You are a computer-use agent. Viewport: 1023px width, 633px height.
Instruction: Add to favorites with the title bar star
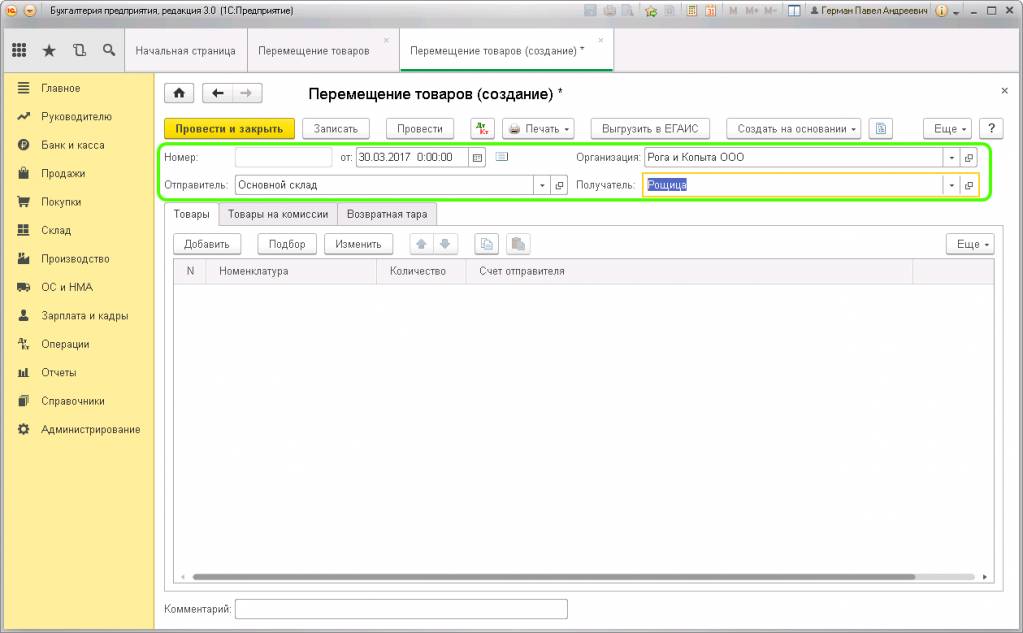pos(650,10)
